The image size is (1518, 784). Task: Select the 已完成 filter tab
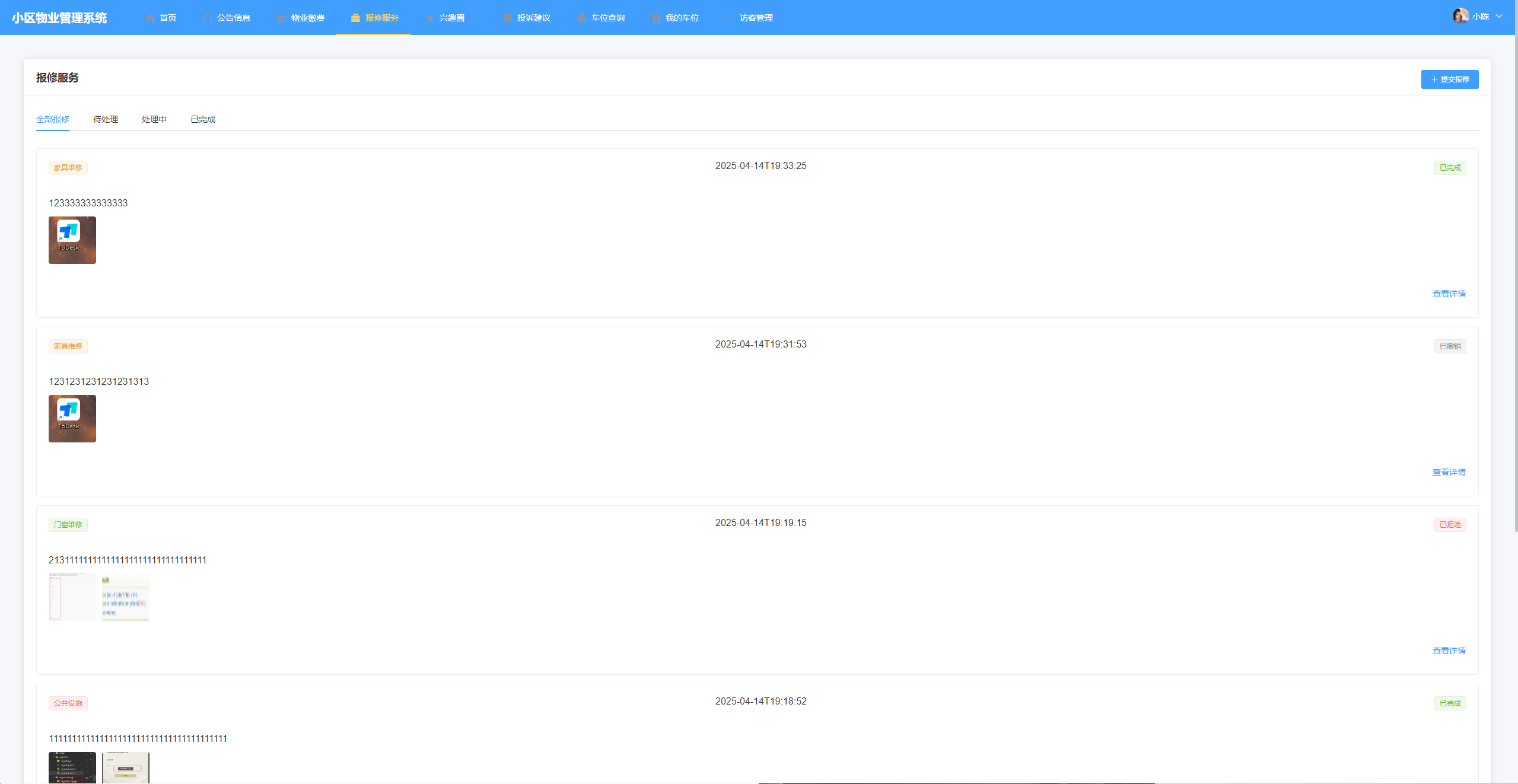pyautogui.click(x=203, y=119)
